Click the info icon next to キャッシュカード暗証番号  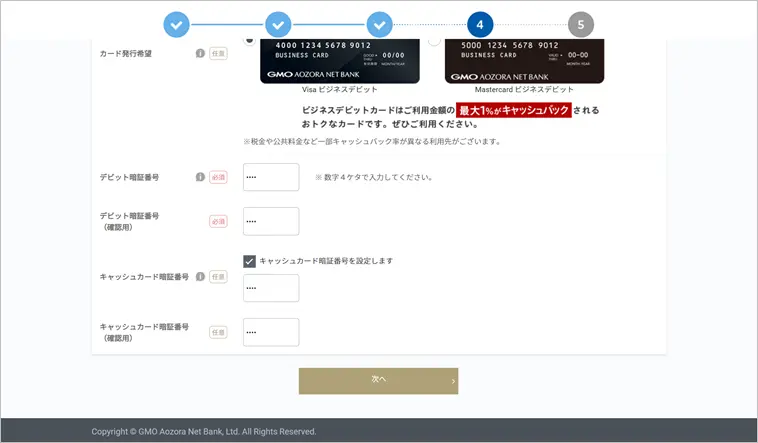(200, 276)
